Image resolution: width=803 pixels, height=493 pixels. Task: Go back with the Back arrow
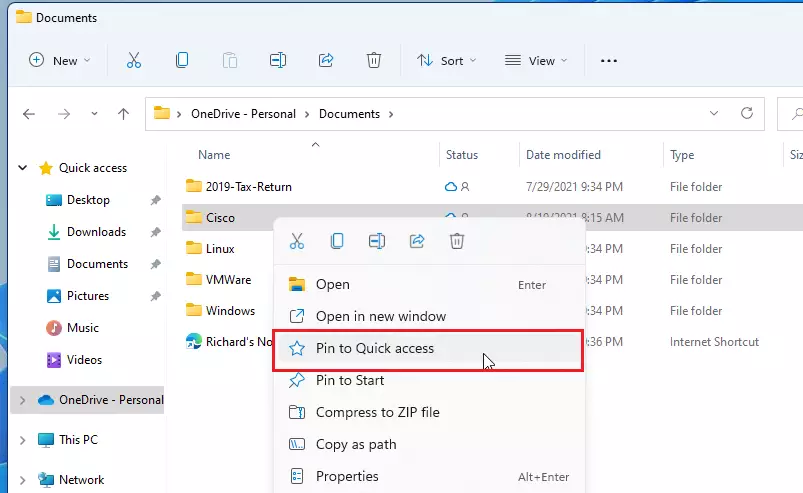29,114
